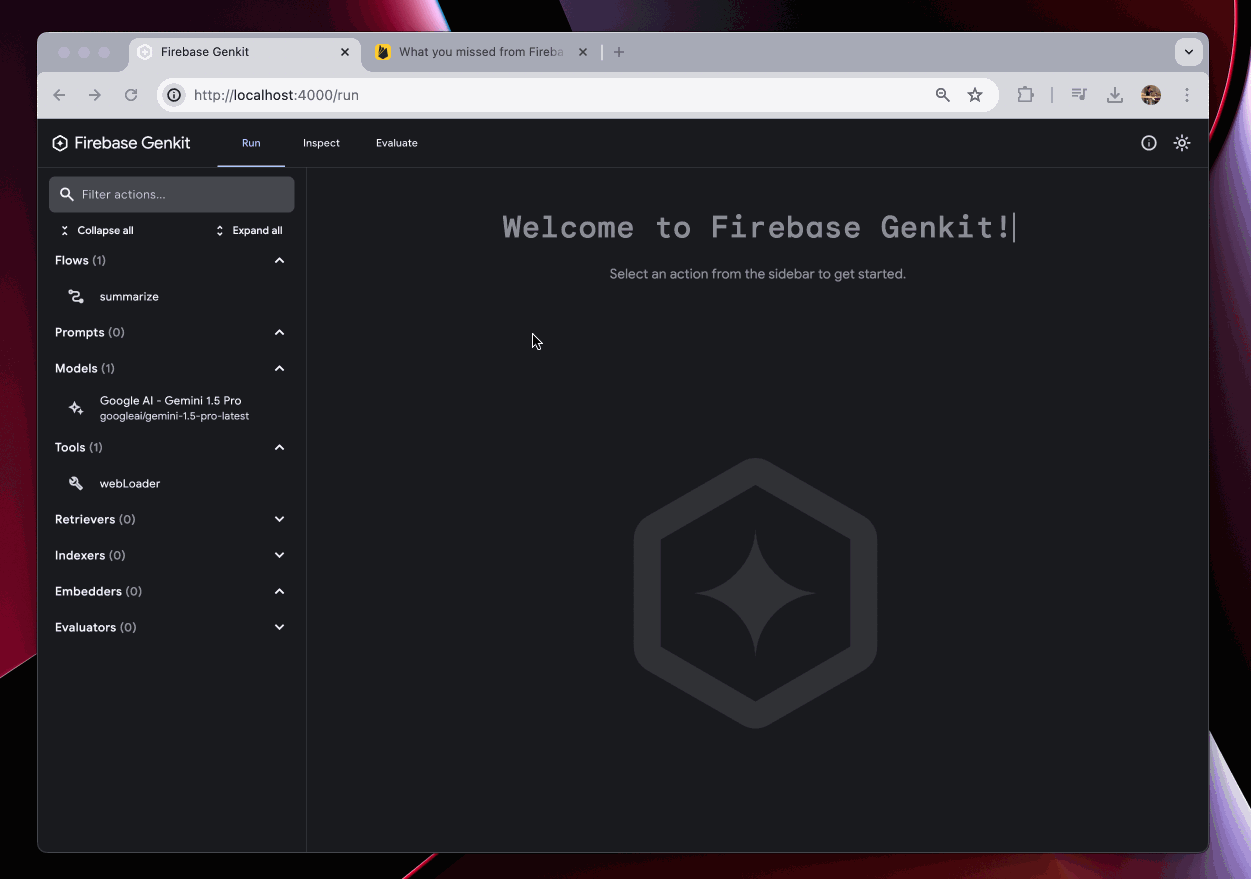Collapse the Models section
Image resolution: width=1251 pixels, height=879 pixels.
pos(280,368)
